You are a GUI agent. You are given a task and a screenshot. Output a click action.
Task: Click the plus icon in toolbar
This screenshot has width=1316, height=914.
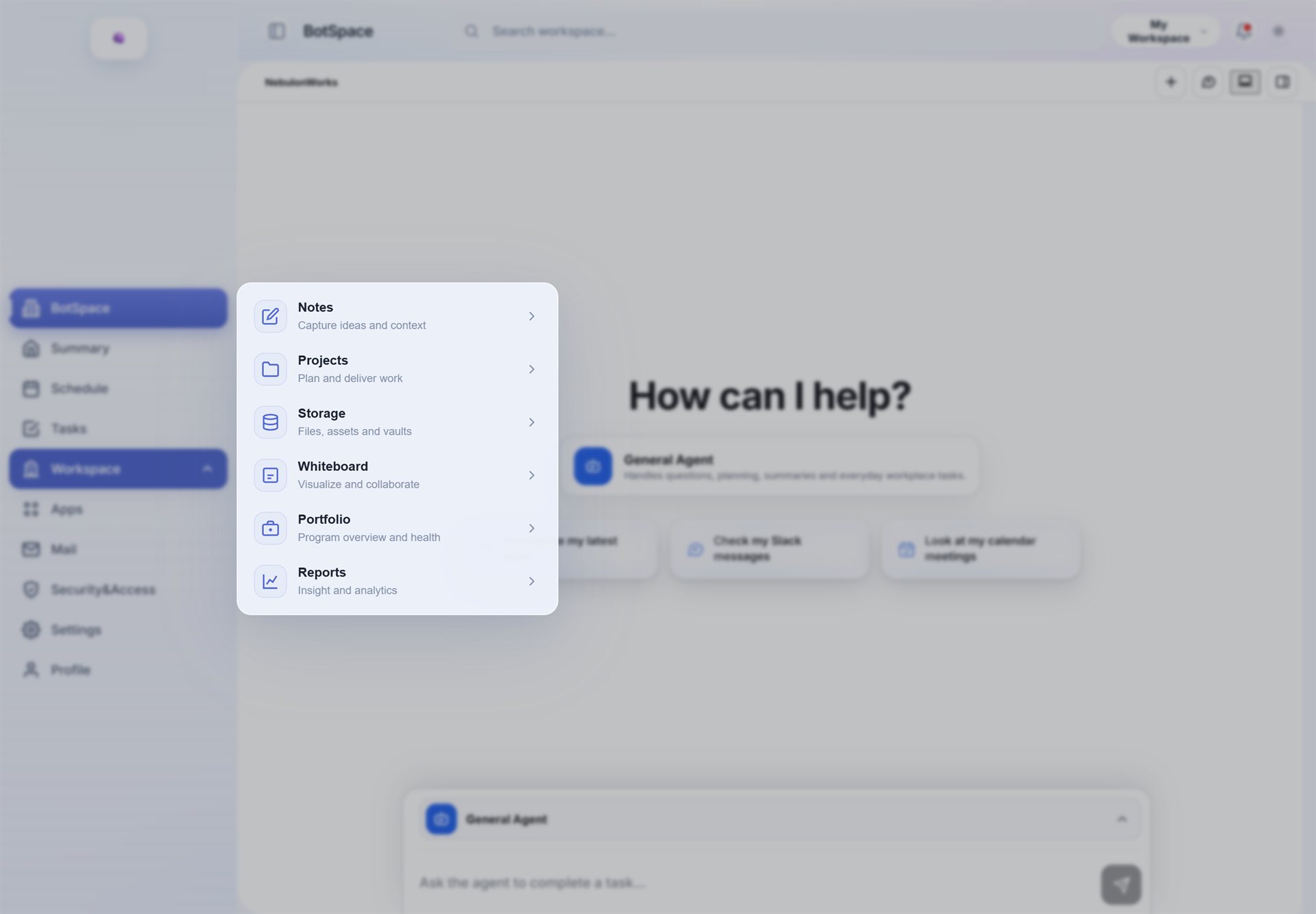[x=1171, y=82]
